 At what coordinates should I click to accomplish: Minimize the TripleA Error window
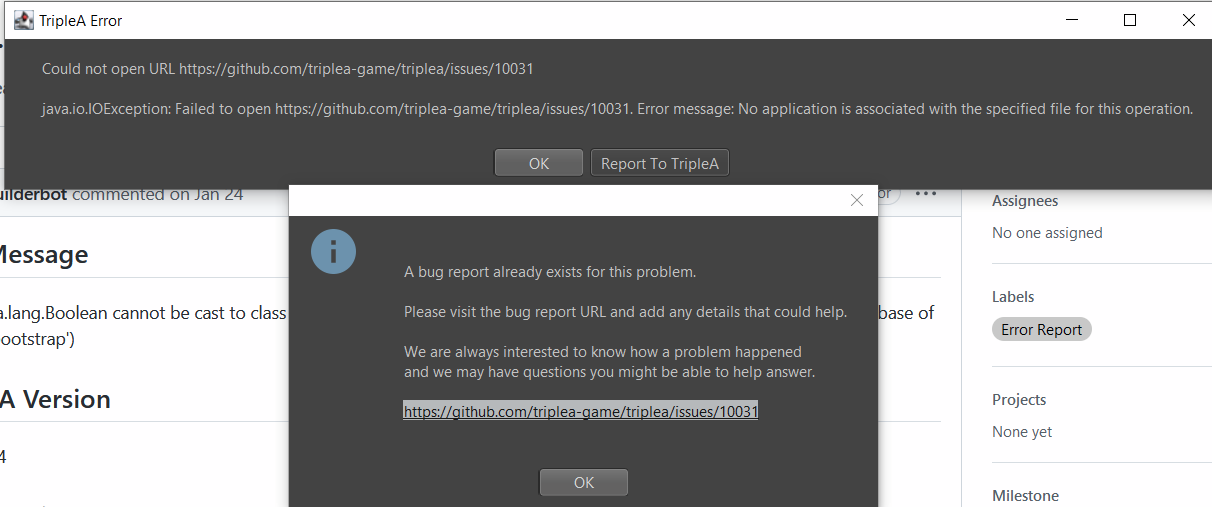(1071, 20)
